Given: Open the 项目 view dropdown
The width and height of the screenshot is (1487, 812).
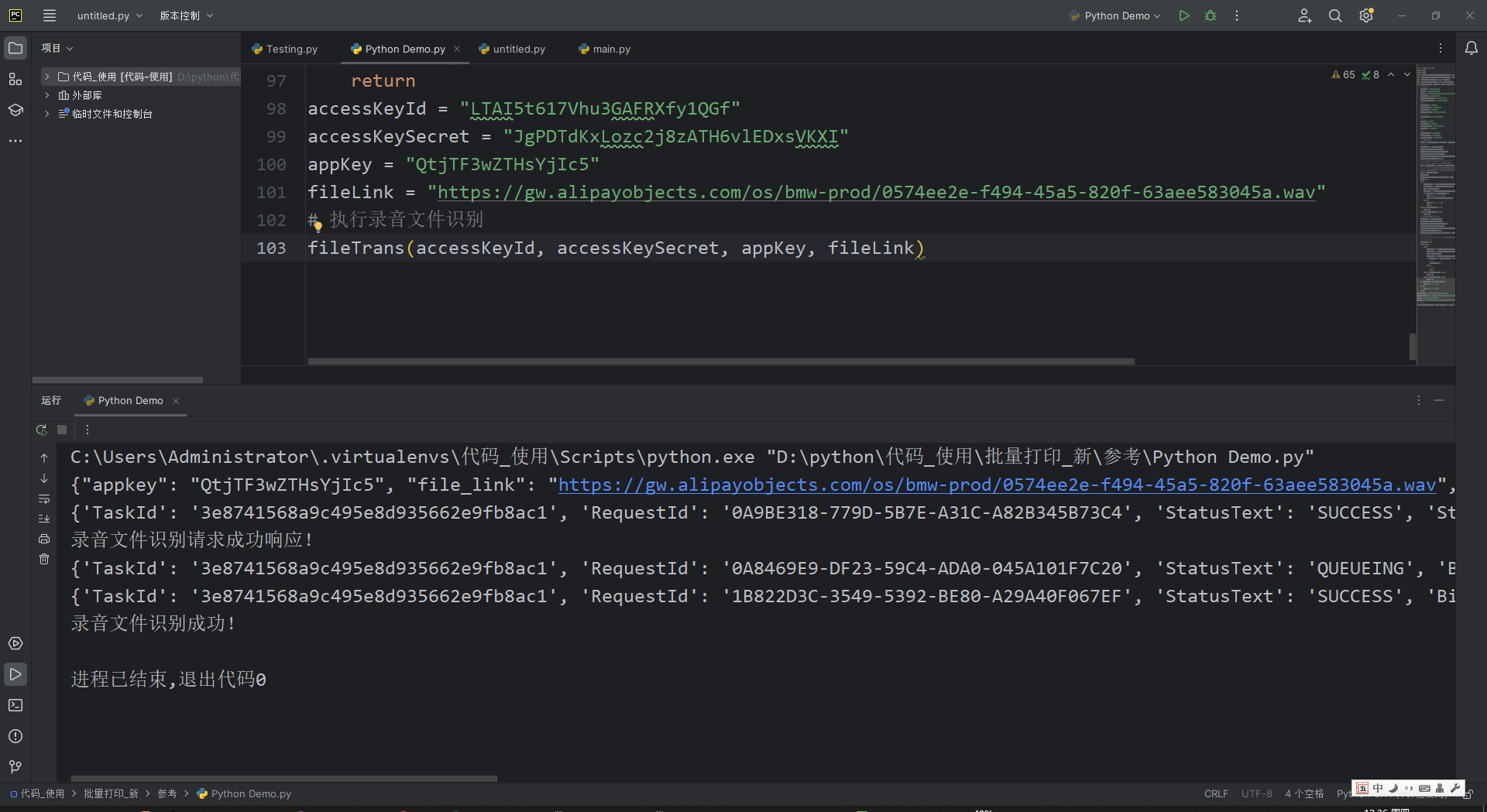Looking at the screenshot, I should point(57,48).
